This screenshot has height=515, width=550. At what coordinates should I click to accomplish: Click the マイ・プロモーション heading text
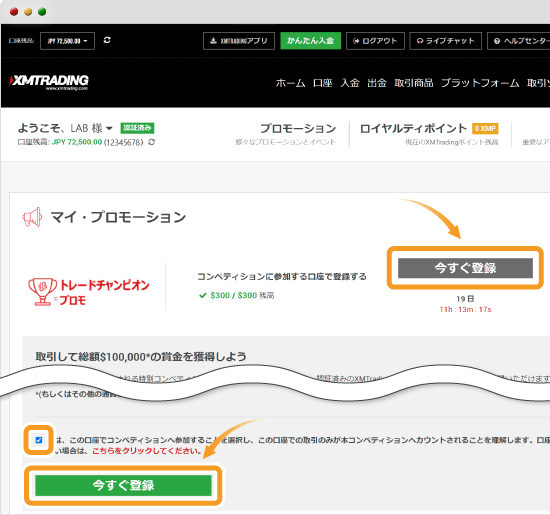click(x=119, y=217)
